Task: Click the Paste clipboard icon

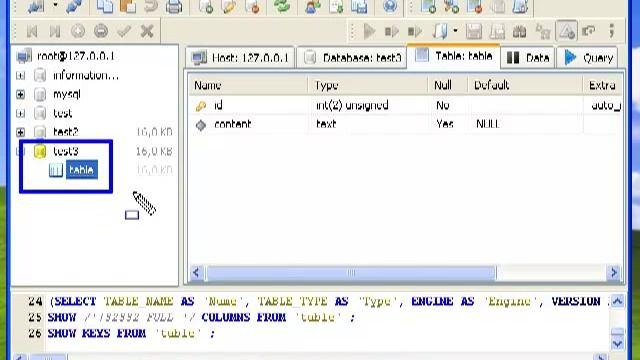Action: 128,7
